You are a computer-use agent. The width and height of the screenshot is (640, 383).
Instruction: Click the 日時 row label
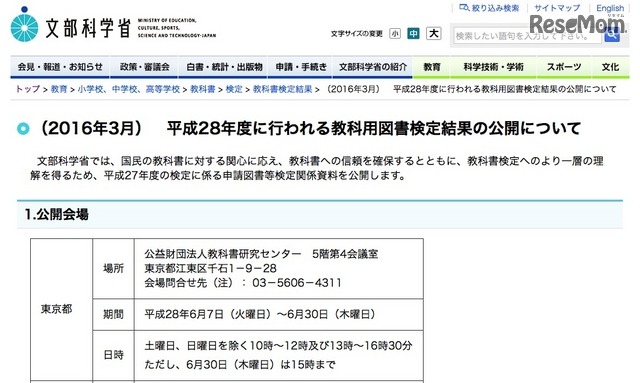[x=113, y=355]
